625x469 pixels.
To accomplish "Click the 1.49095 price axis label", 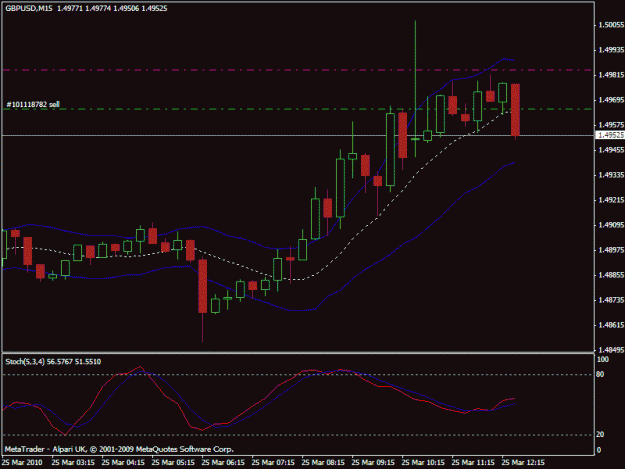I will [x=611, y=225].
